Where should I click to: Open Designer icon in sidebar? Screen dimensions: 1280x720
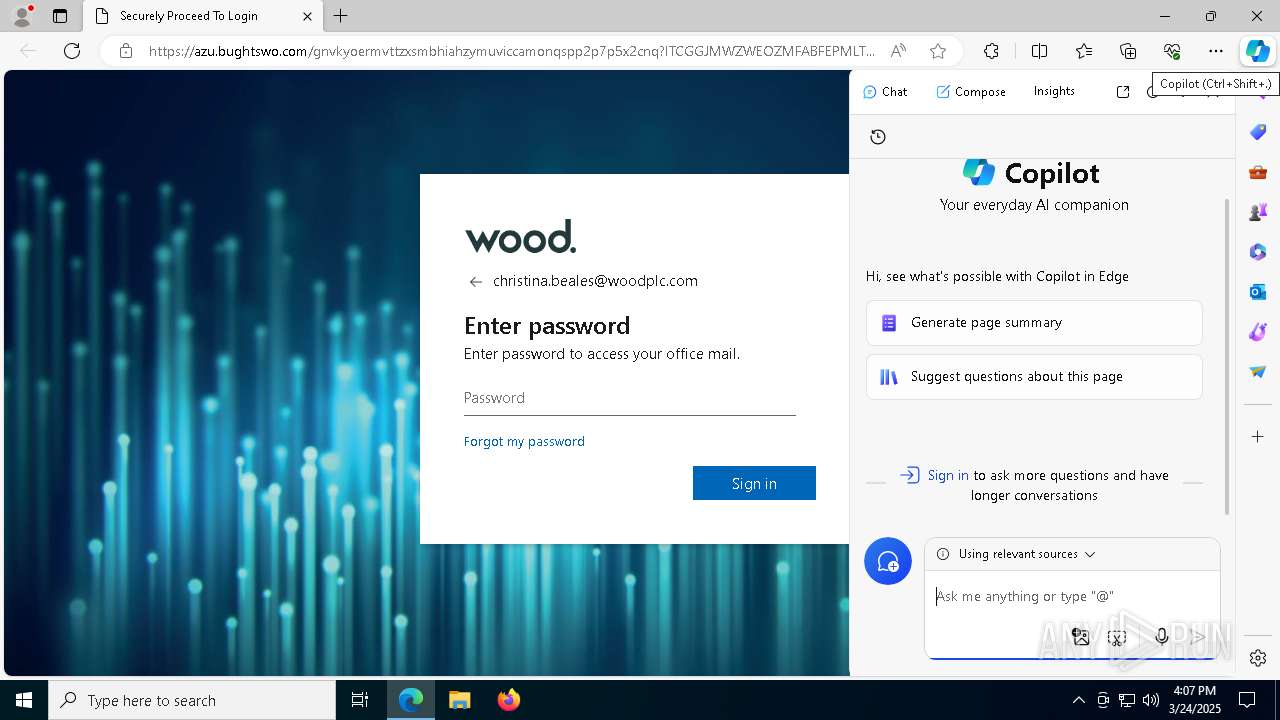click(1258, 332)
